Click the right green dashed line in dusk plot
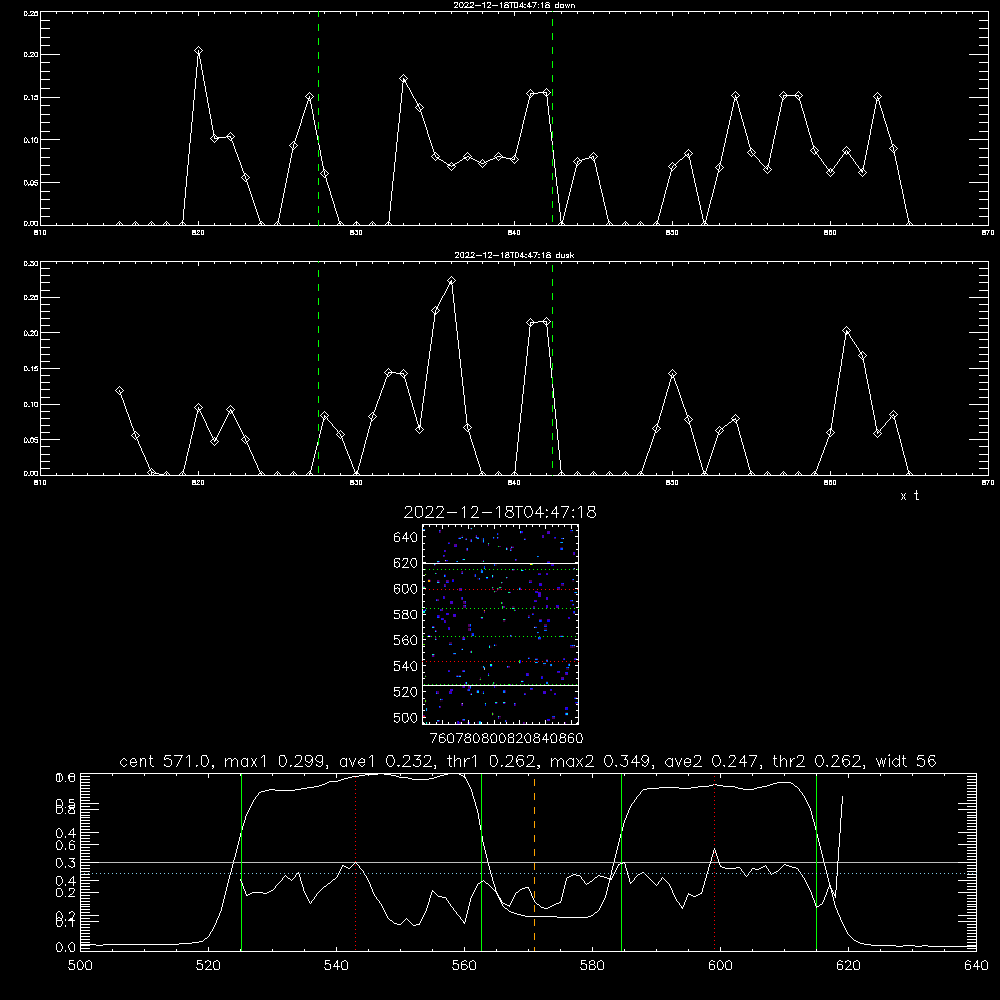 point(552,368)
